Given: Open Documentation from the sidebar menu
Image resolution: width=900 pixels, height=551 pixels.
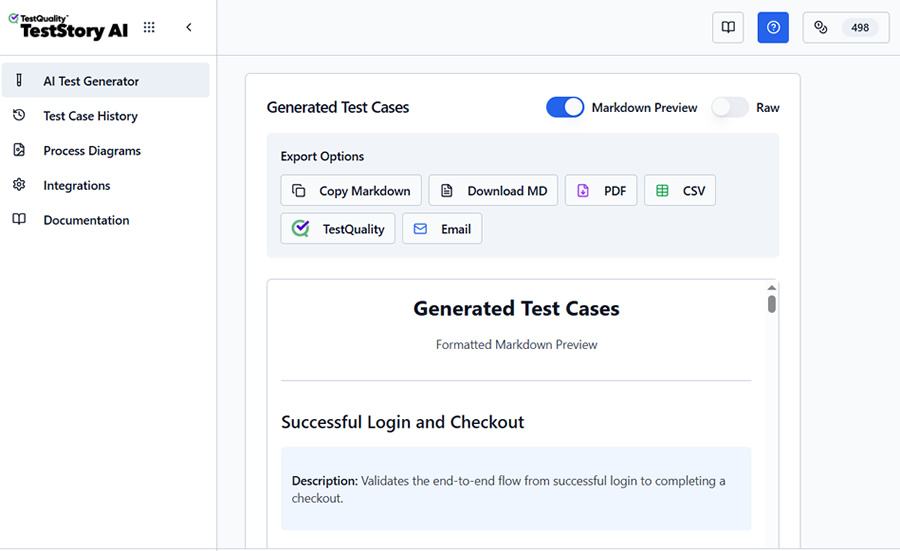Looking at the screenshot, I should pos(86,220).
